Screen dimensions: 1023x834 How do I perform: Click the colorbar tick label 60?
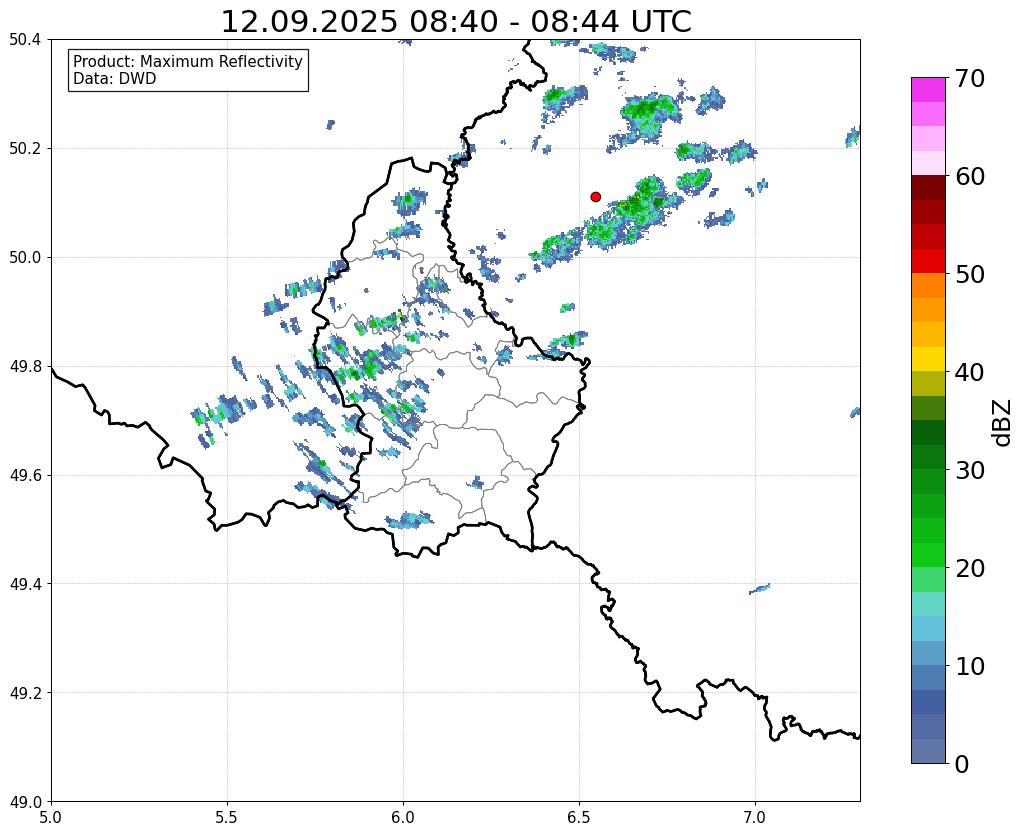click(970, 176)
